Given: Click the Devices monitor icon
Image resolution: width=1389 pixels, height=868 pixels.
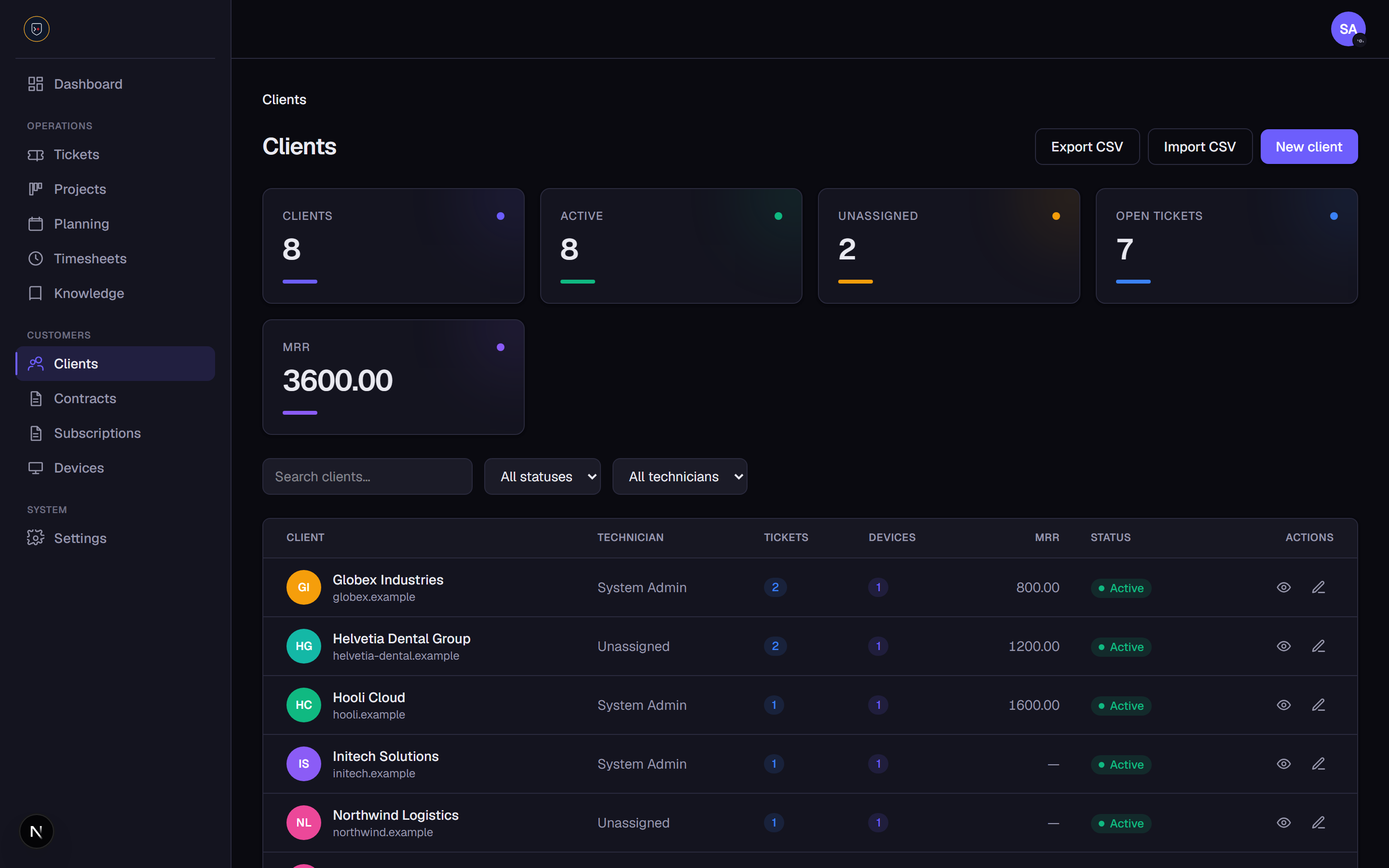Looking at the screenshot, I should [36, 468].
